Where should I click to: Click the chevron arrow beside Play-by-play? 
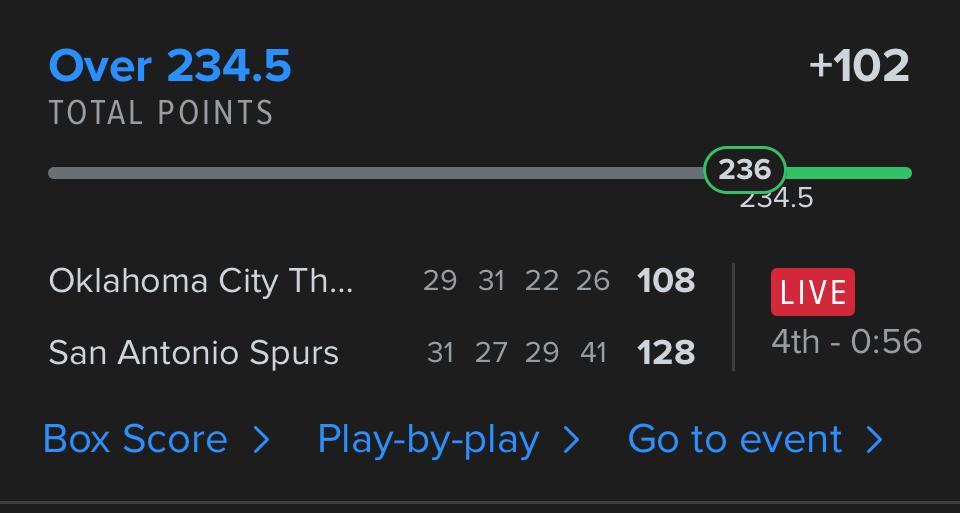pyautogui.click(x=572, y=440)
